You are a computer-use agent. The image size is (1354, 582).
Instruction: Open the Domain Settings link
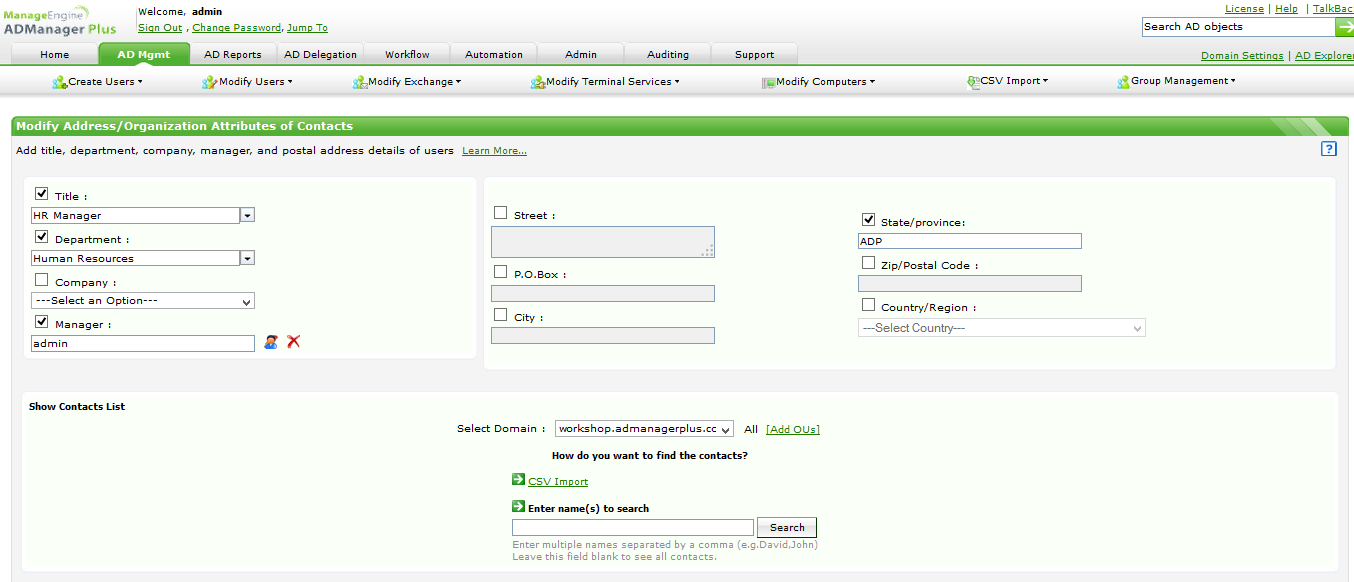click(1242, 56)
